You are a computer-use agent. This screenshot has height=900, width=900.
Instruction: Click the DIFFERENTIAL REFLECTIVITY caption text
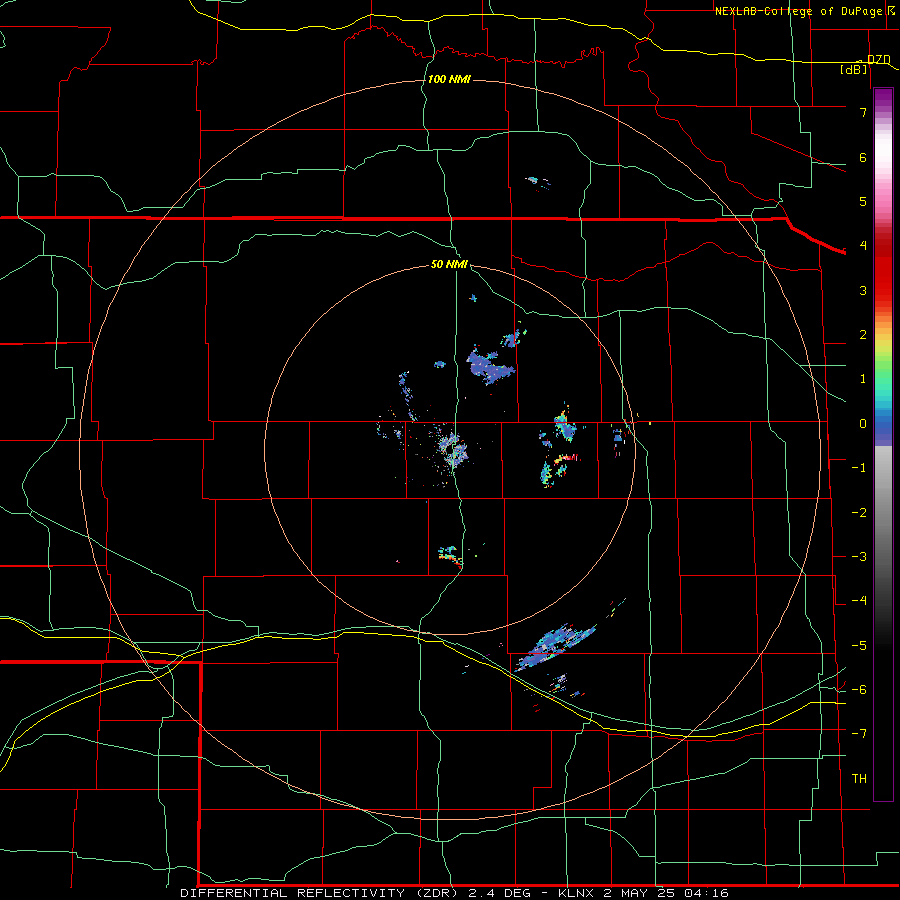coord(292,893)
